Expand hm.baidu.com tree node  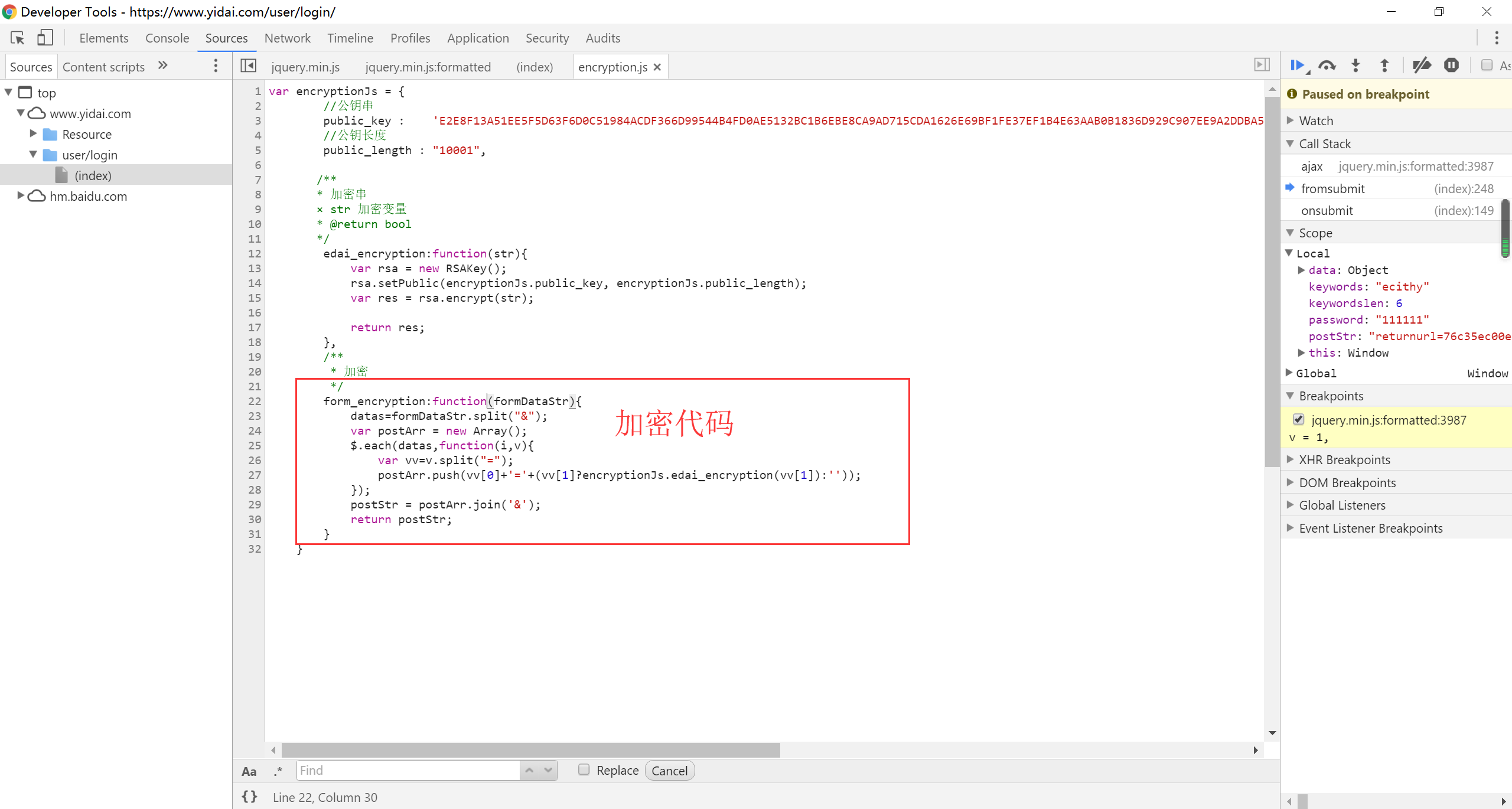[20, 195]
